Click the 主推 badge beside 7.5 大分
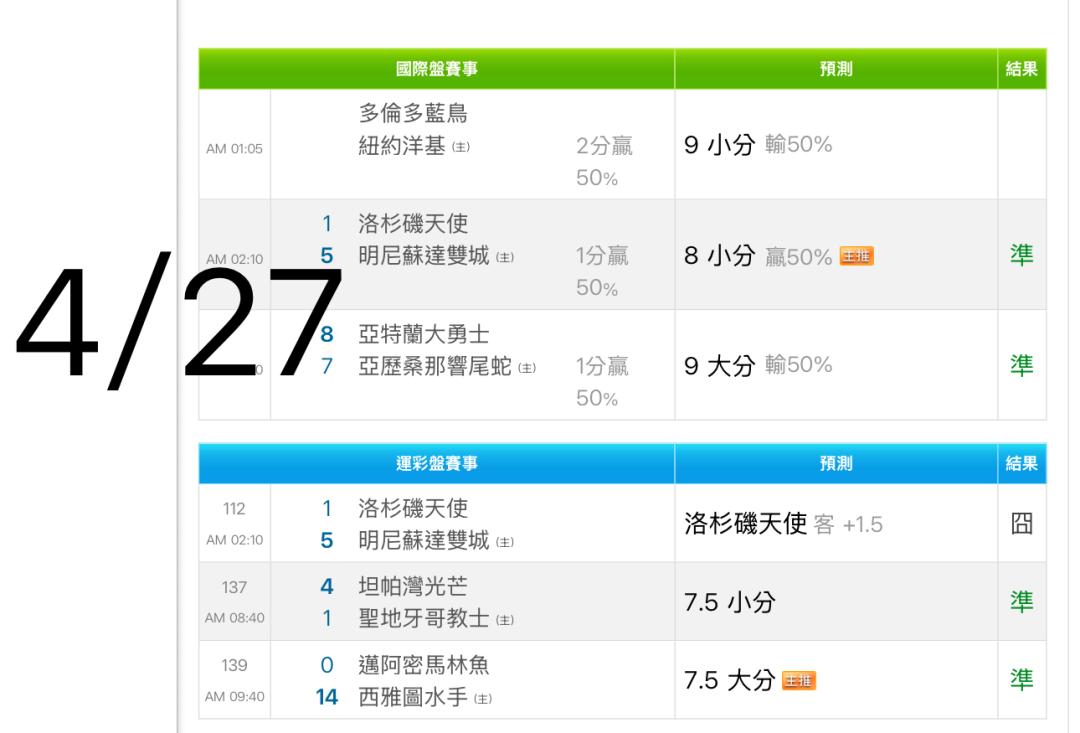The width and height of the screenshot is (1080, 733). (799, 681)
